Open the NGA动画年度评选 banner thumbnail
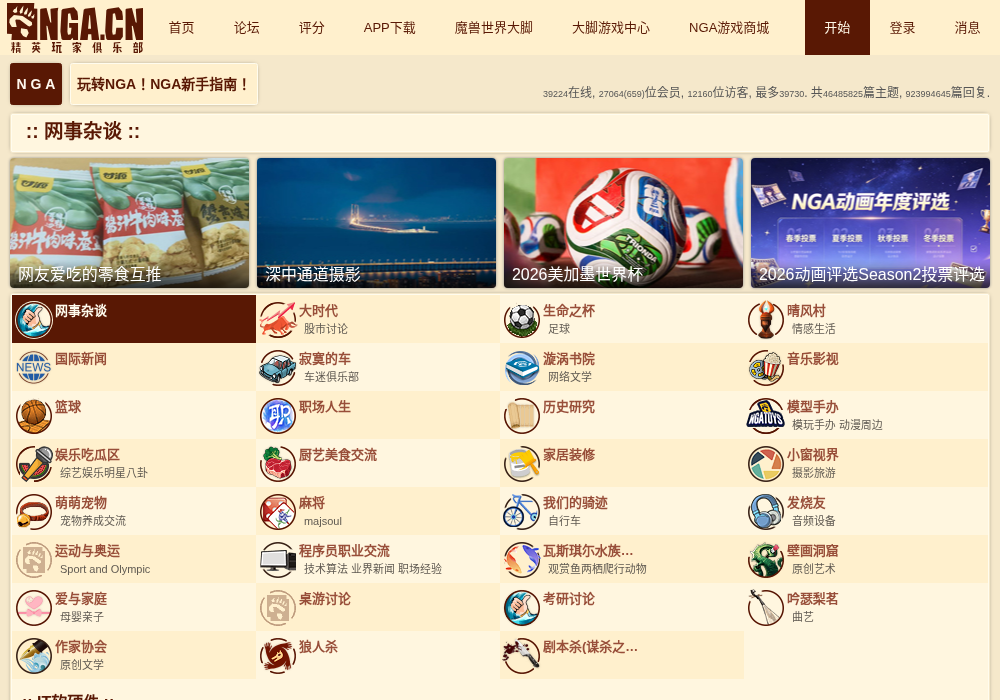This screenshot has width=1000, height=700. [871, 223]
